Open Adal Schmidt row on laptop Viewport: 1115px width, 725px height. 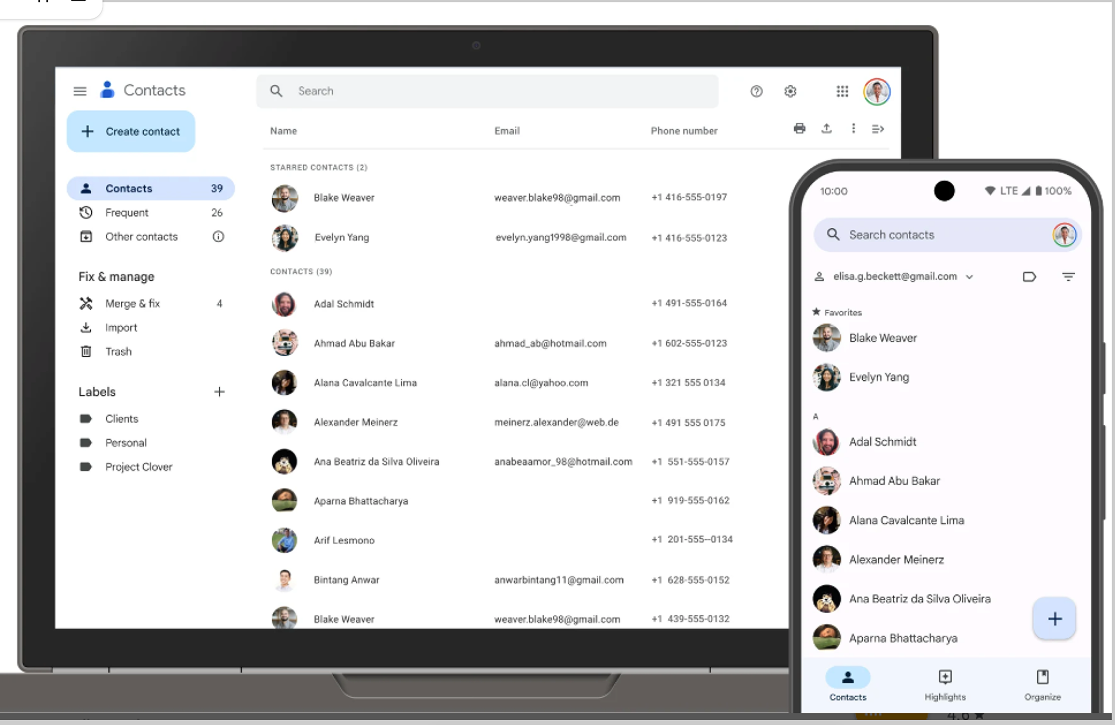tap(526, 304)
